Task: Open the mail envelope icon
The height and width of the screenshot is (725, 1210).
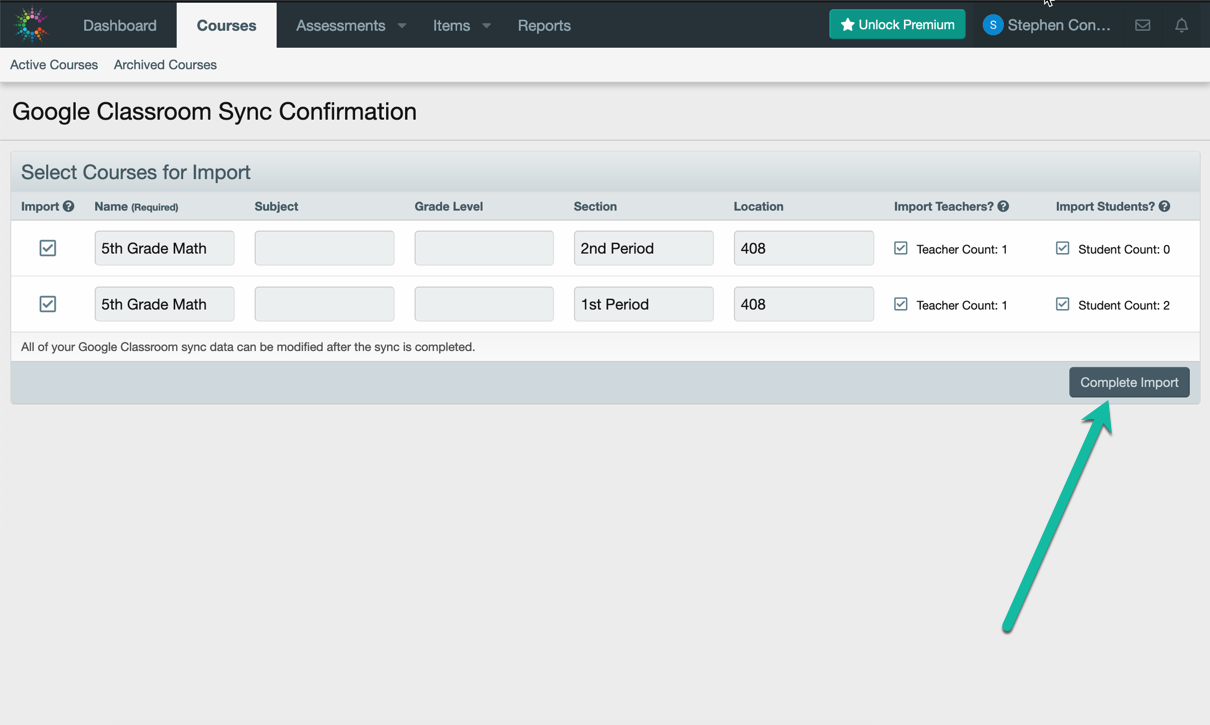Action: point(1142,25)
